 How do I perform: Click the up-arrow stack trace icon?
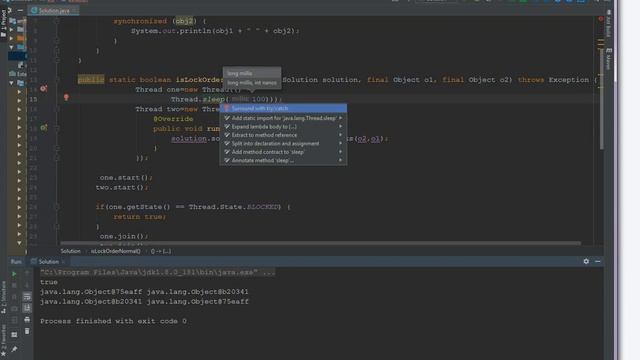[27, 273]
